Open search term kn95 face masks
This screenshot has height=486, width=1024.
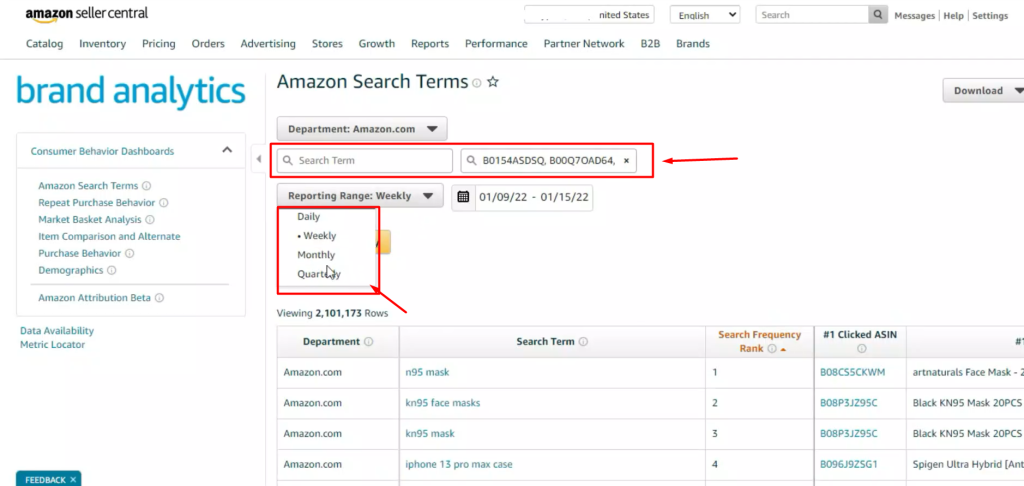[443, 403]
